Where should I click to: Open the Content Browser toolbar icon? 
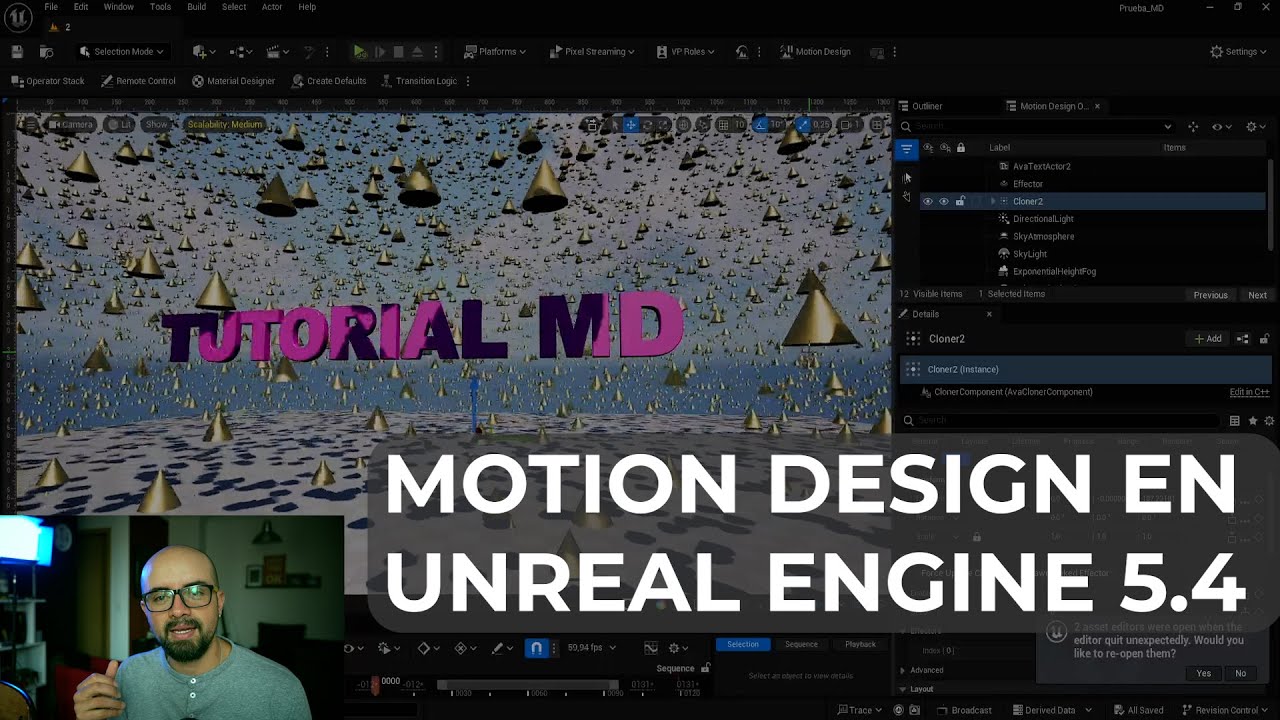click(x=46, y=52)
